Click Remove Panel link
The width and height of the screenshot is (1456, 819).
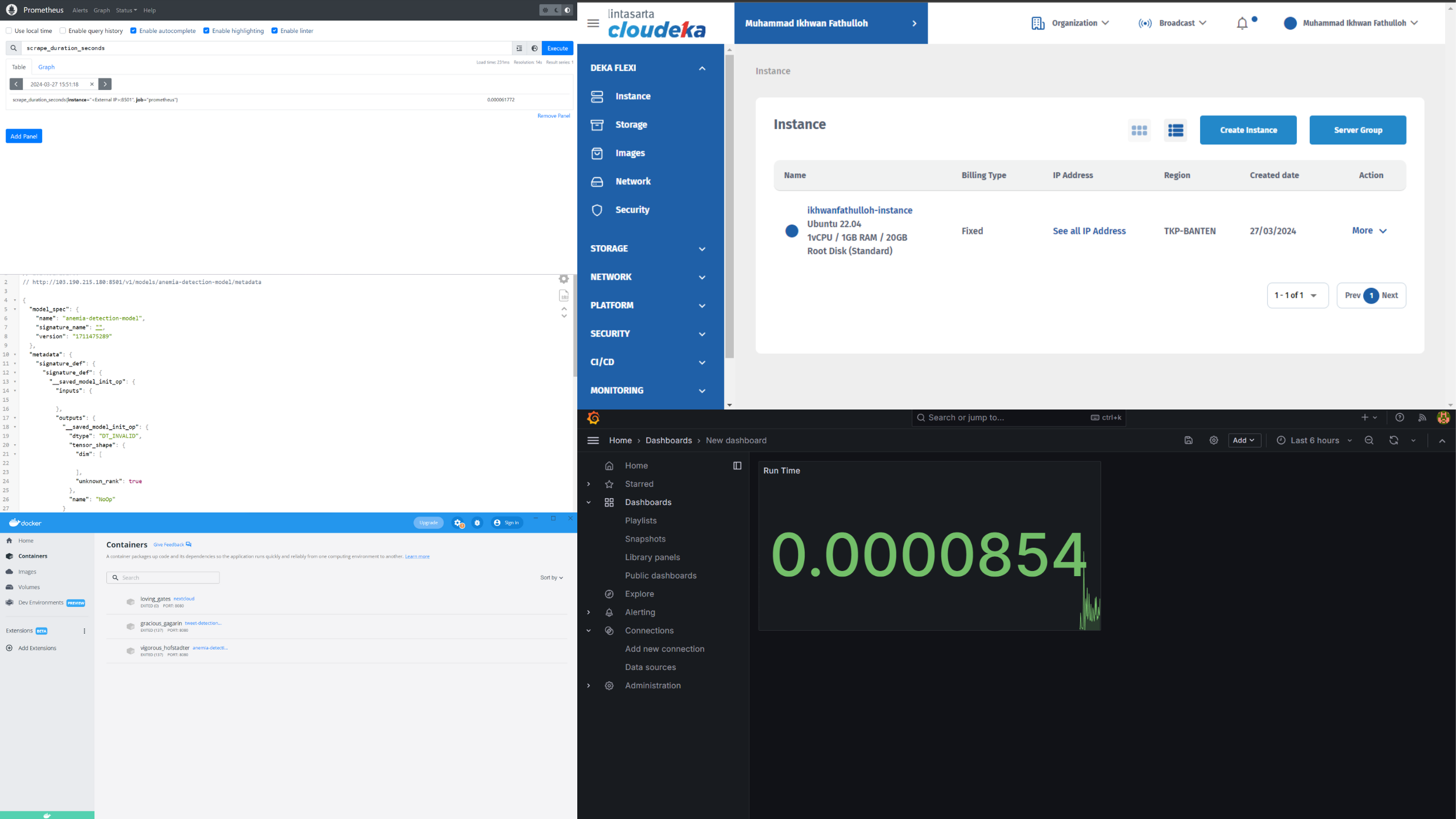tap(553, 116)
